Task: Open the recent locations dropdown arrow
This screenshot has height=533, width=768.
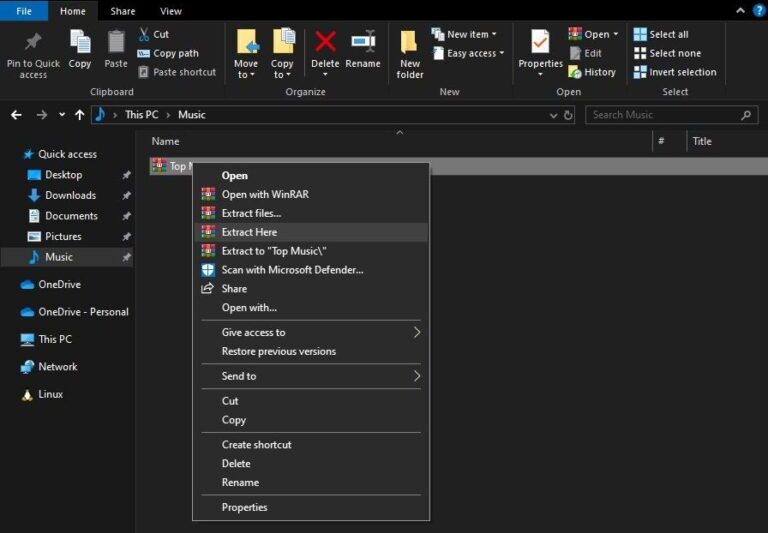Action: (x=62, y=115)
